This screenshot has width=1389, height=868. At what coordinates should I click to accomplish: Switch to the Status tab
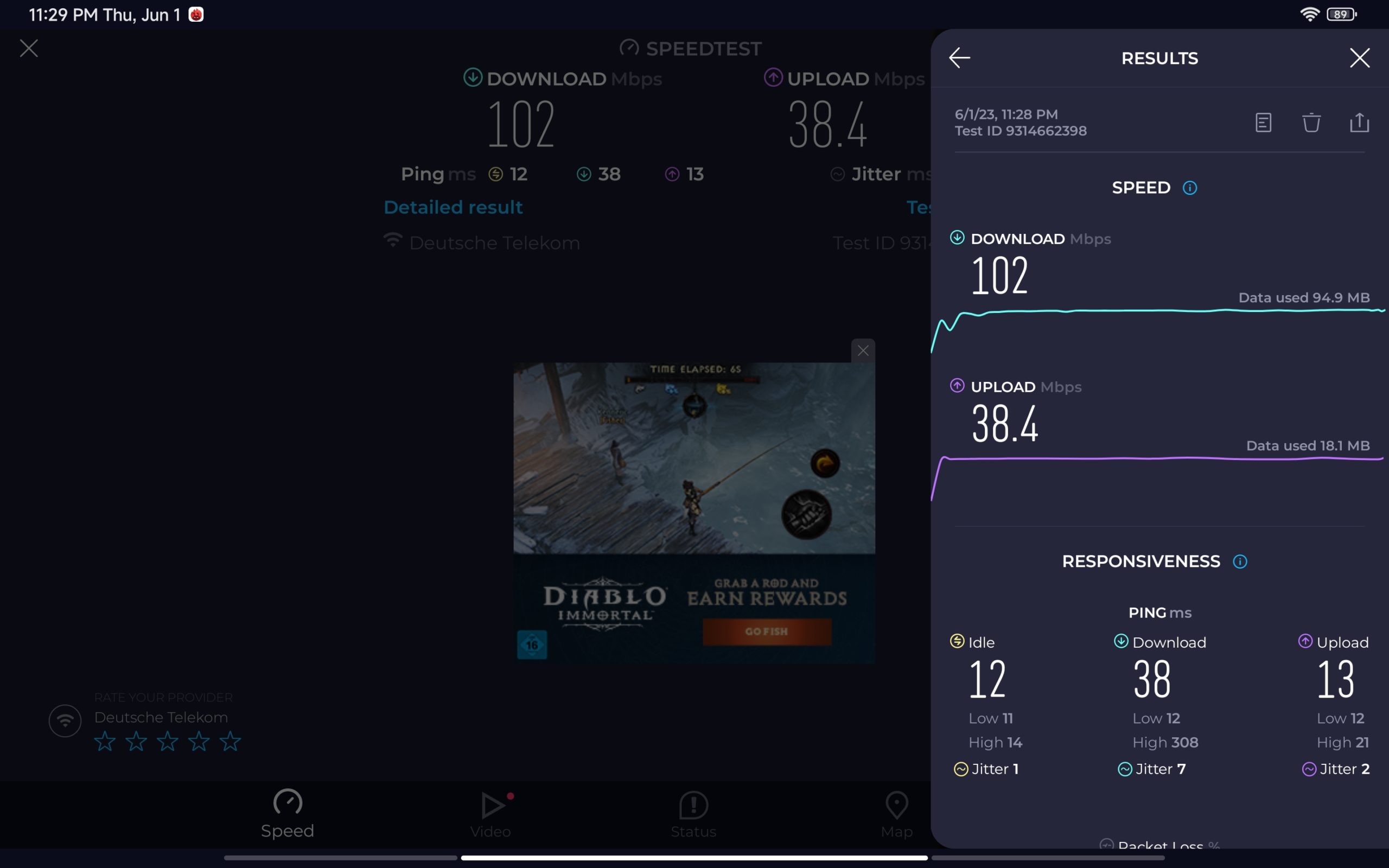pyautogui.click(x=693, y=815)
